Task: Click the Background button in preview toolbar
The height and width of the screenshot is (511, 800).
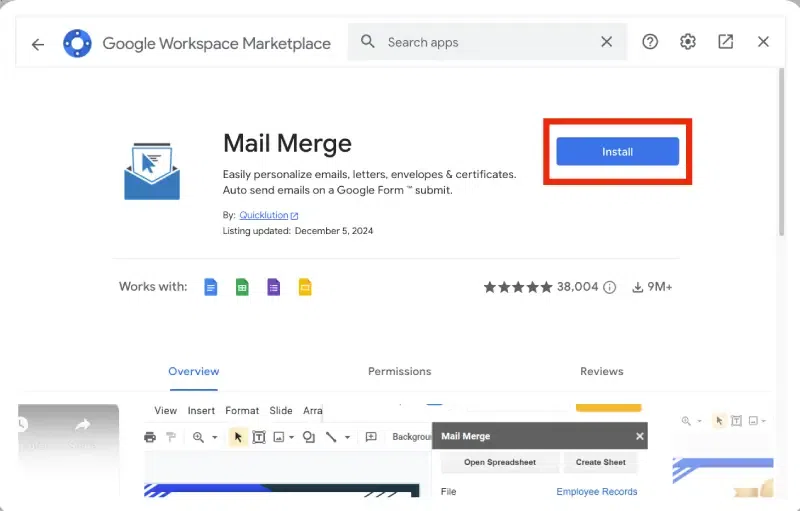Action: [x=411, y=437]
